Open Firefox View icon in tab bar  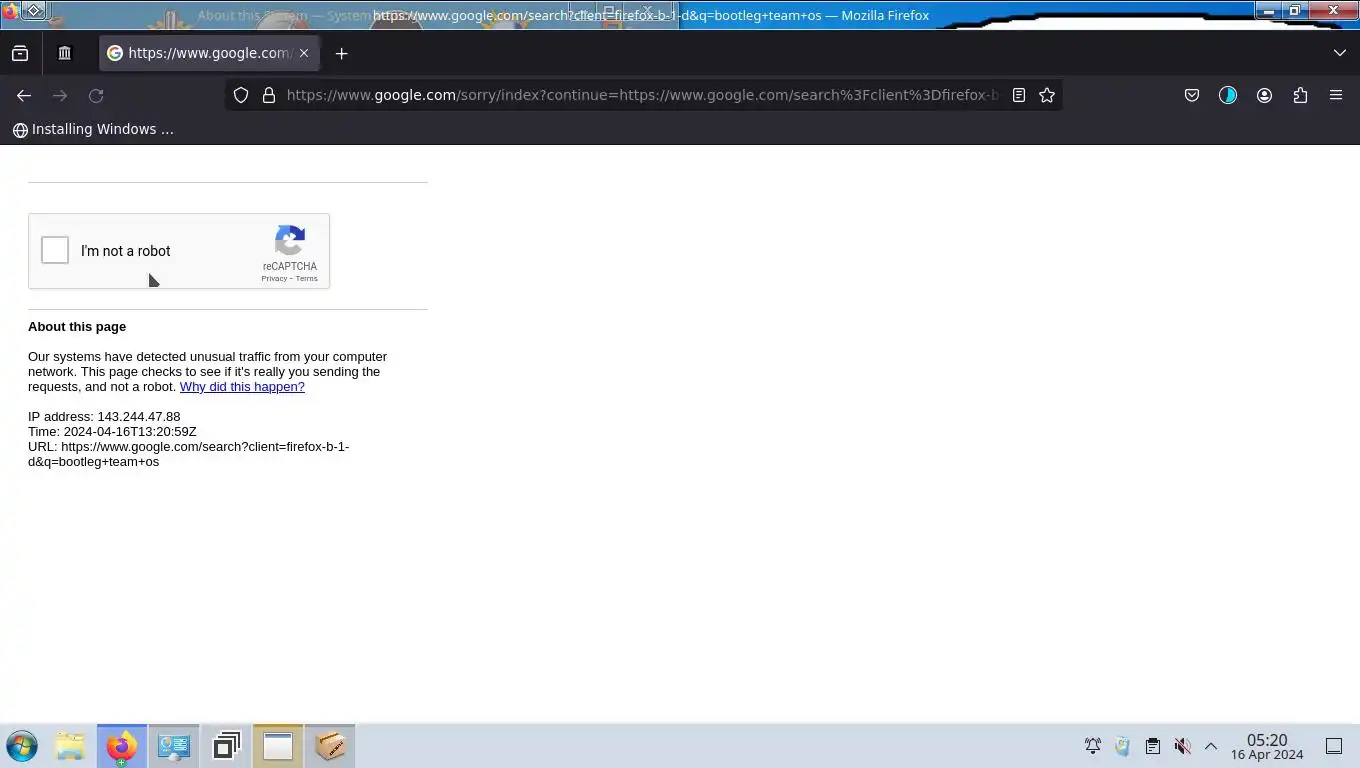(x=20, y=53)
